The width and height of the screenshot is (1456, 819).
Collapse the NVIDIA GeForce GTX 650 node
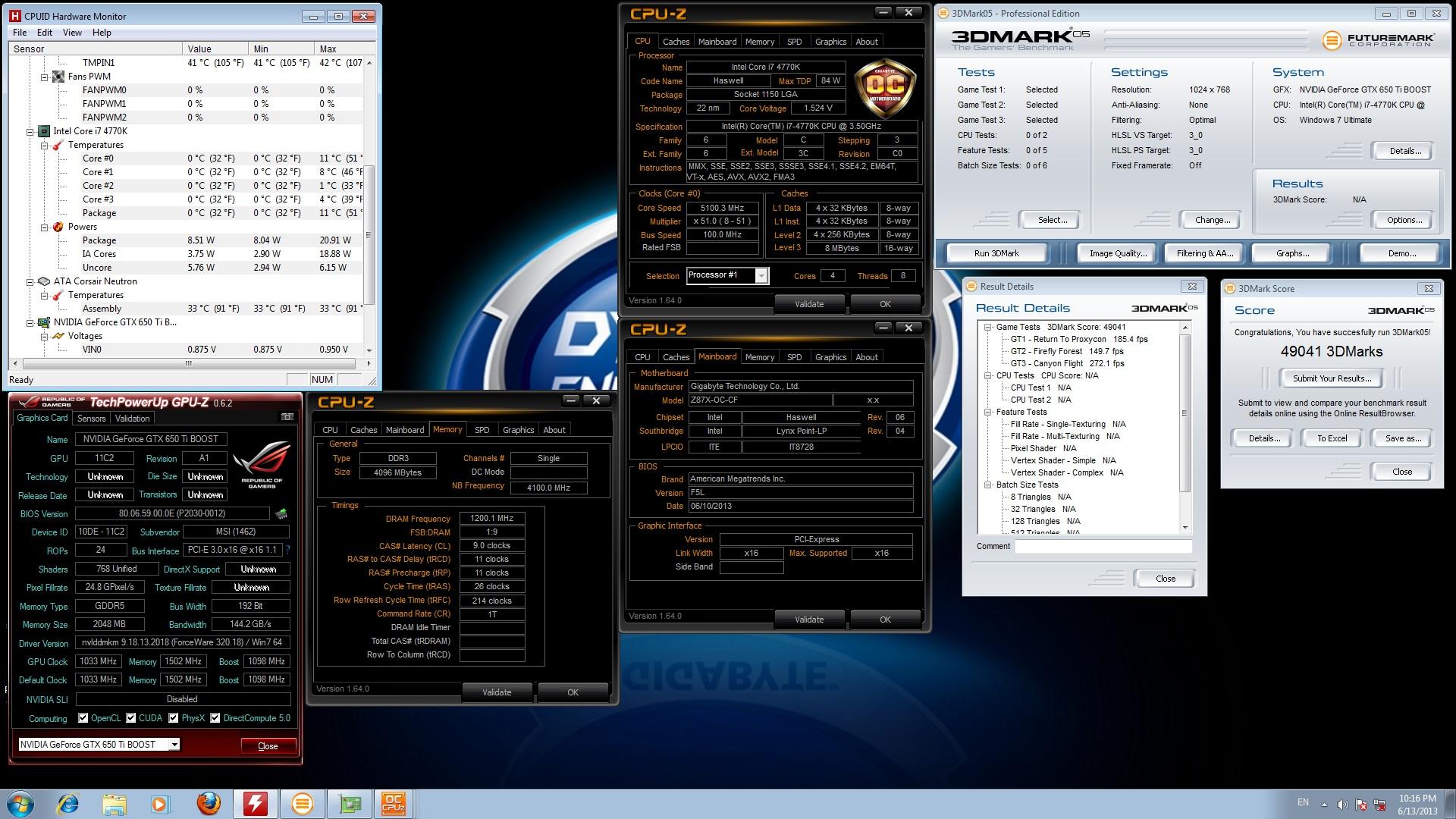pyautogui.click(x=30, y=322)
